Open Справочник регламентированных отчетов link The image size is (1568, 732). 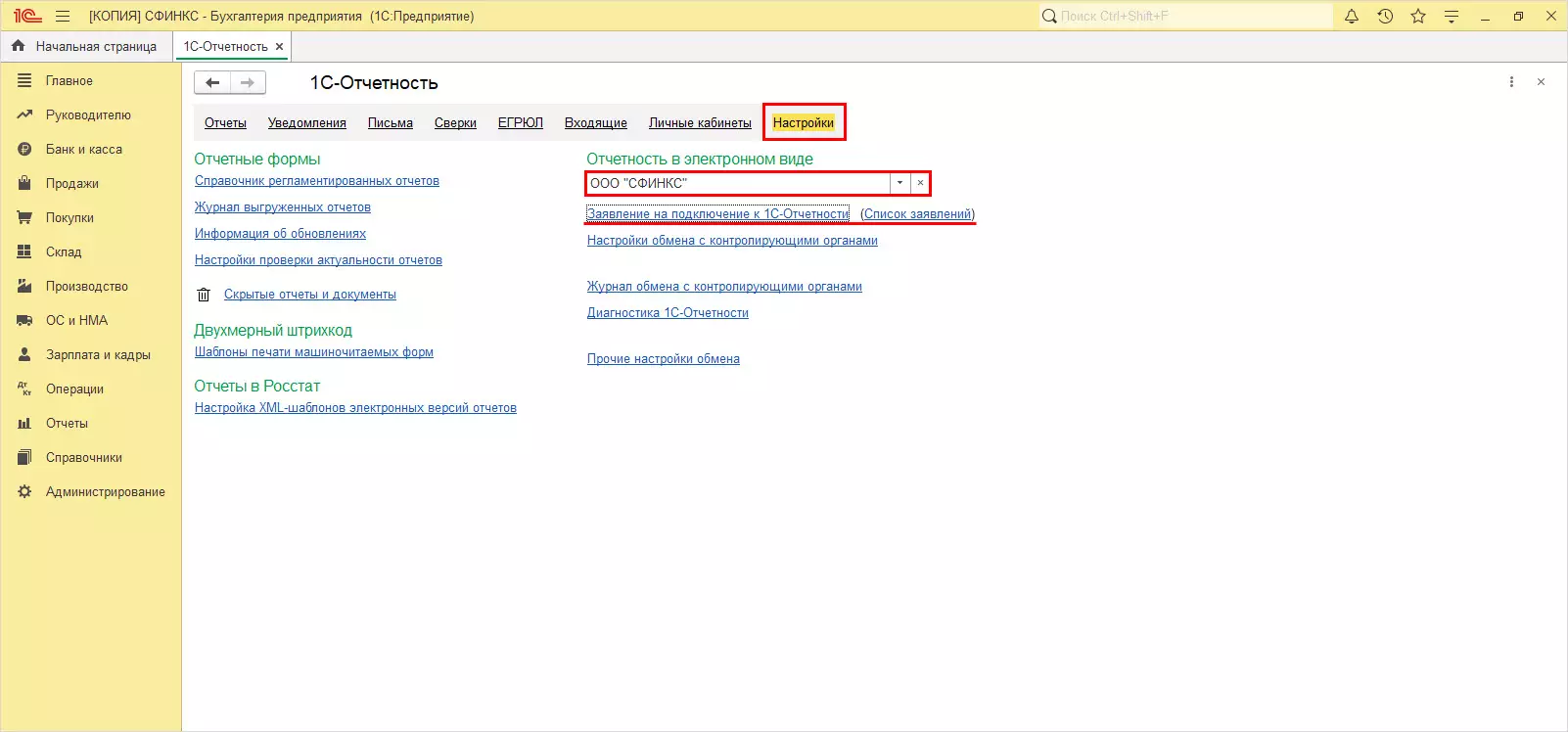317,181
